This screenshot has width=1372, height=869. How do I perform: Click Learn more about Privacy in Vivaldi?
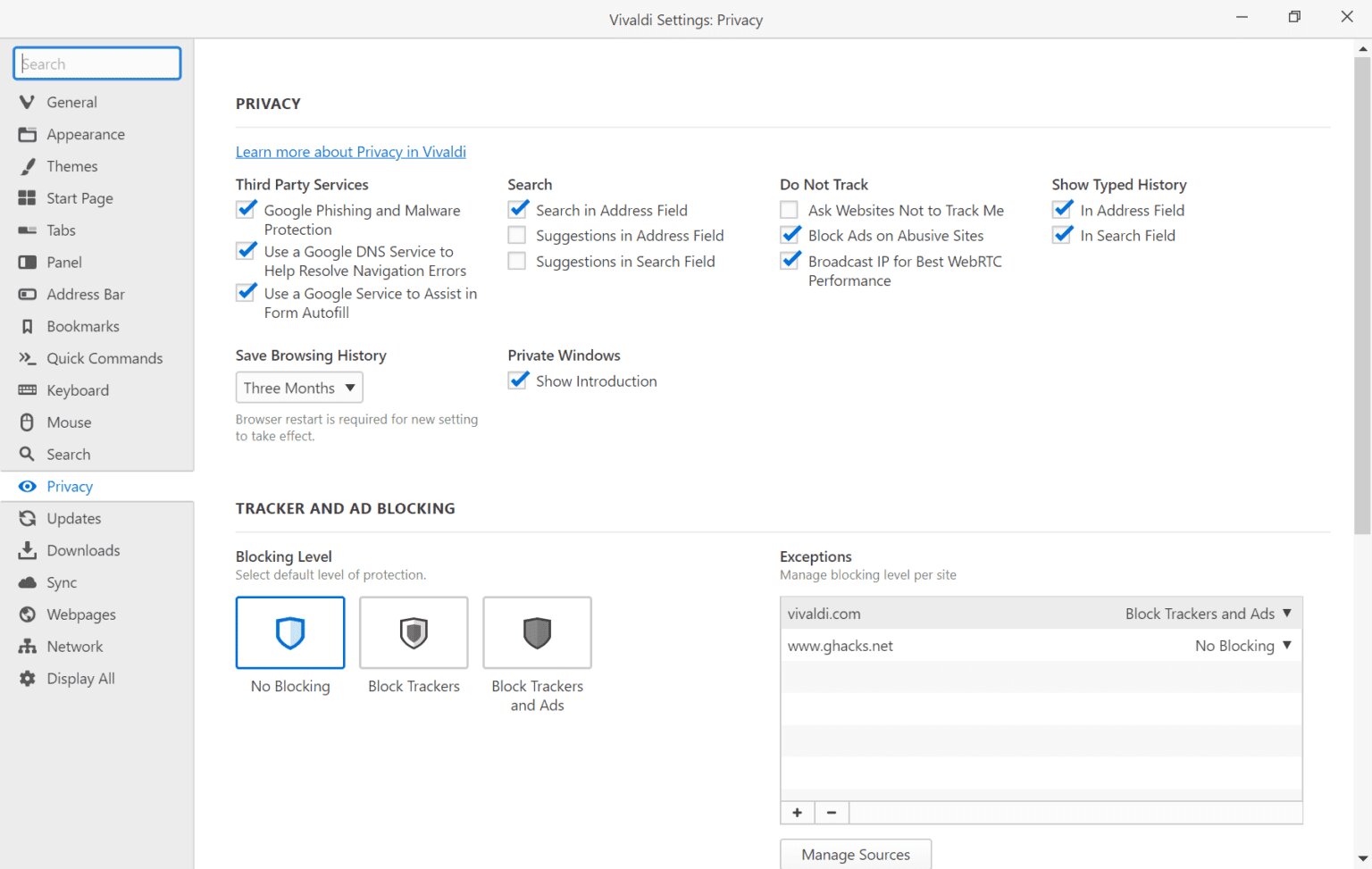pos(351,152)
